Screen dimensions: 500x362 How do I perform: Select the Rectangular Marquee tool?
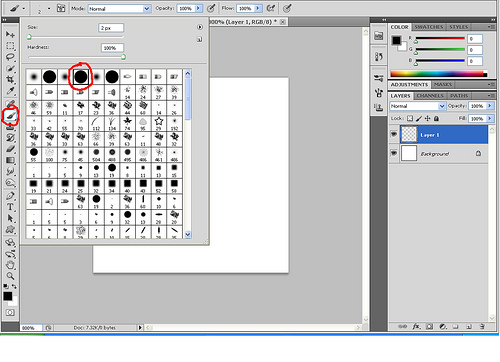10,46
